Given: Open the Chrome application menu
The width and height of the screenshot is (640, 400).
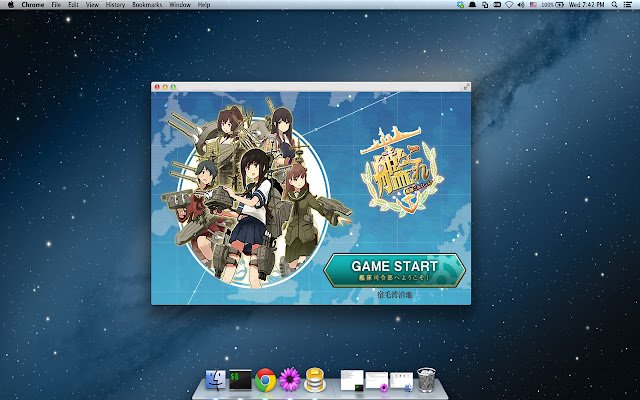Looking at the screenshot, I should pyautogui.click(x=33, y=5).
